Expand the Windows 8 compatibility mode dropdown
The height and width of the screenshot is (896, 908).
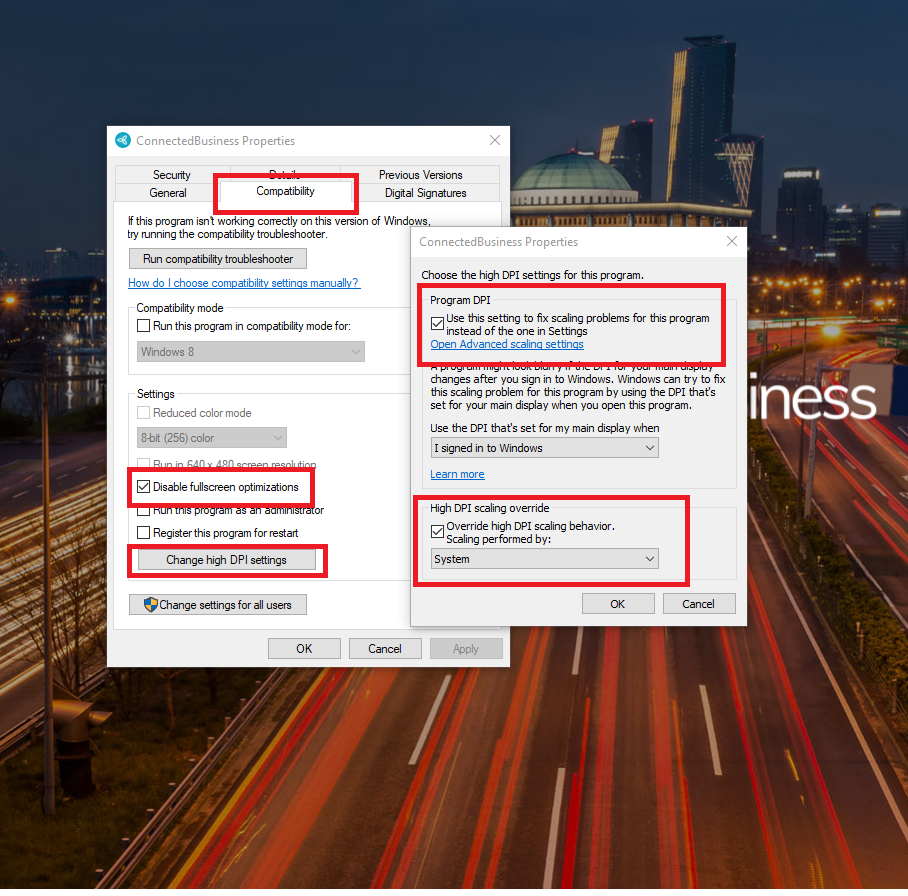(251, 352)
